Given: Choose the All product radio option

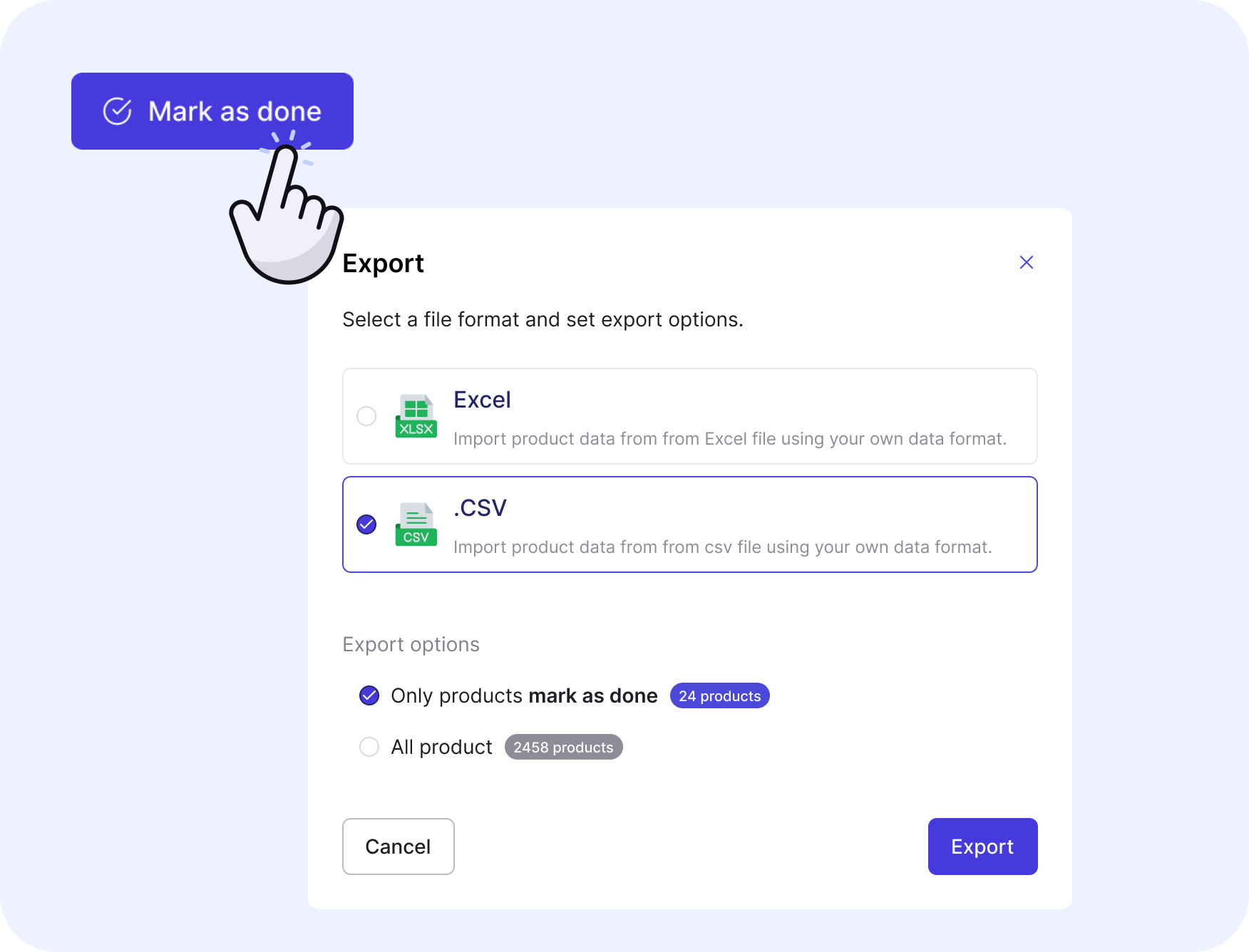Looking at the screenshot, I should (369, 747).
